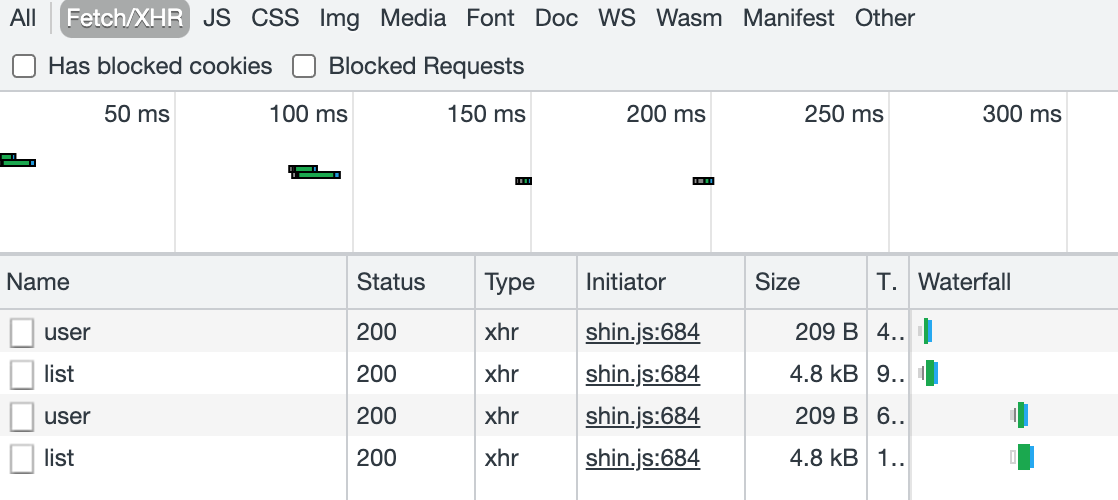Switch to the CSS filter

(x=275, y=18)
